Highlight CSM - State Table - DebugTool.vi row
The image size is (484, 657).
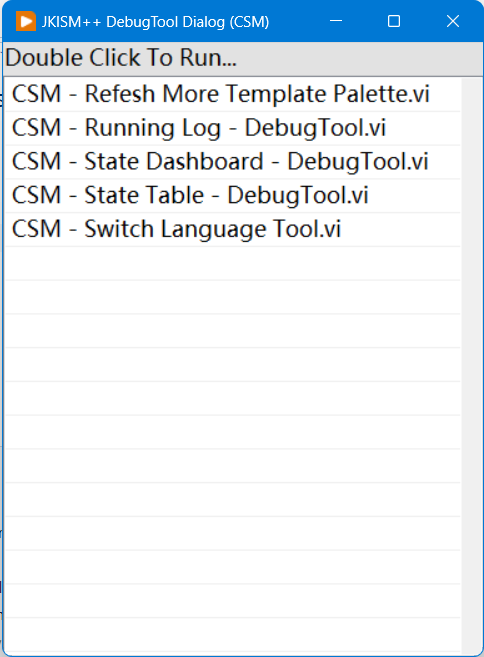point(233,195)
